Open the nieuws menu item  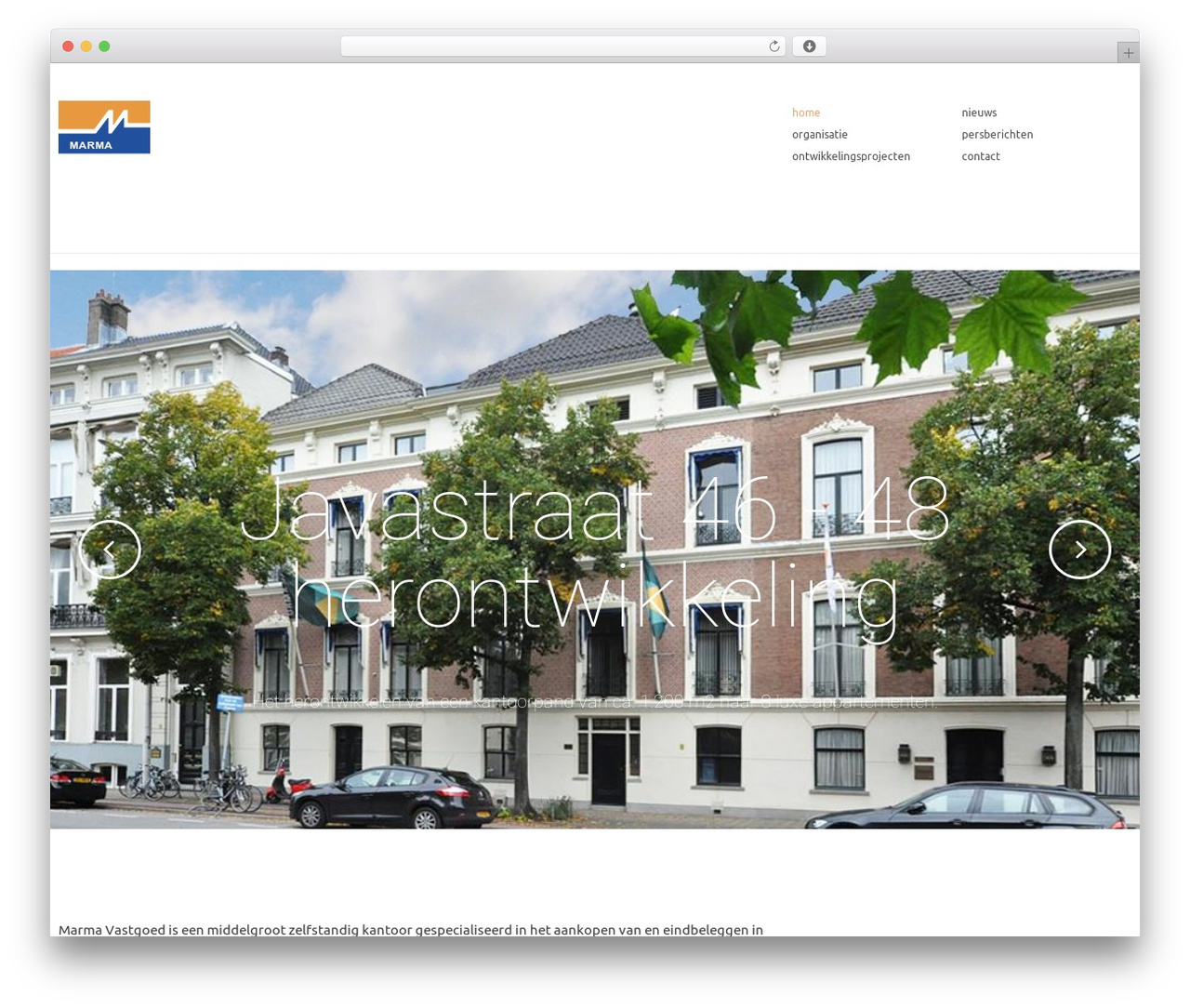point(979,113)
